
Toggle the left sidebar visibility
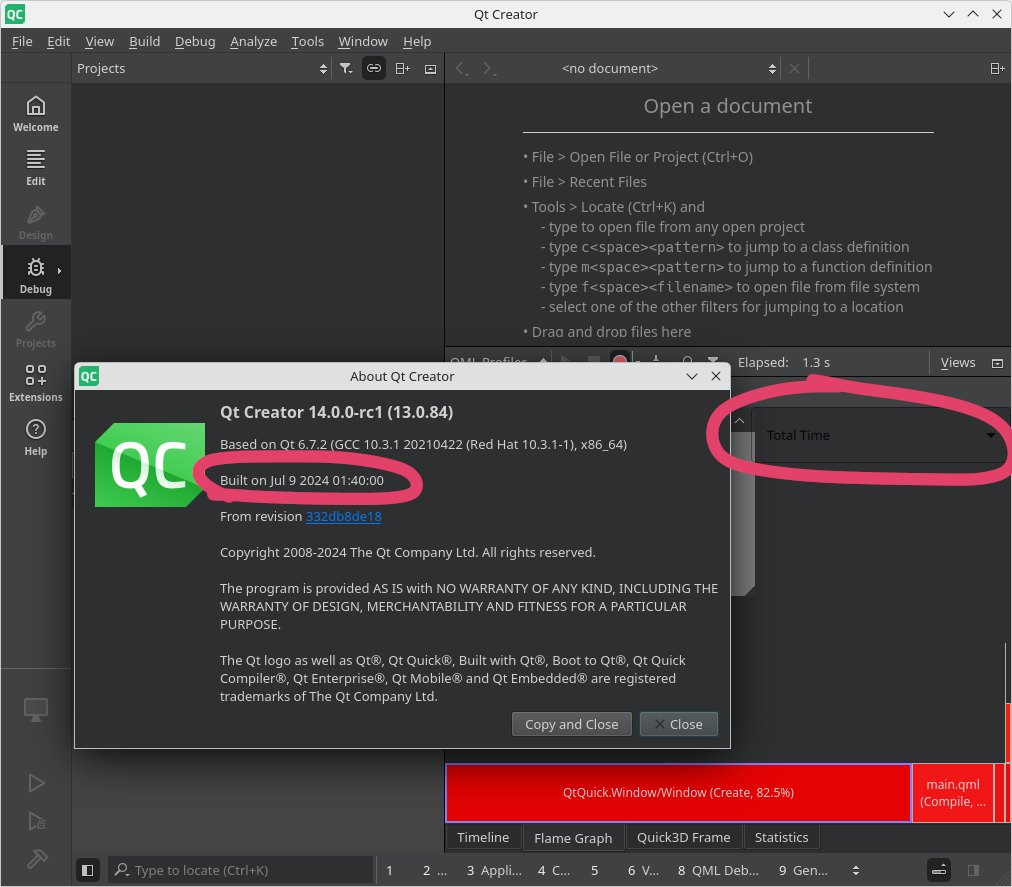(x=88, y=870)
